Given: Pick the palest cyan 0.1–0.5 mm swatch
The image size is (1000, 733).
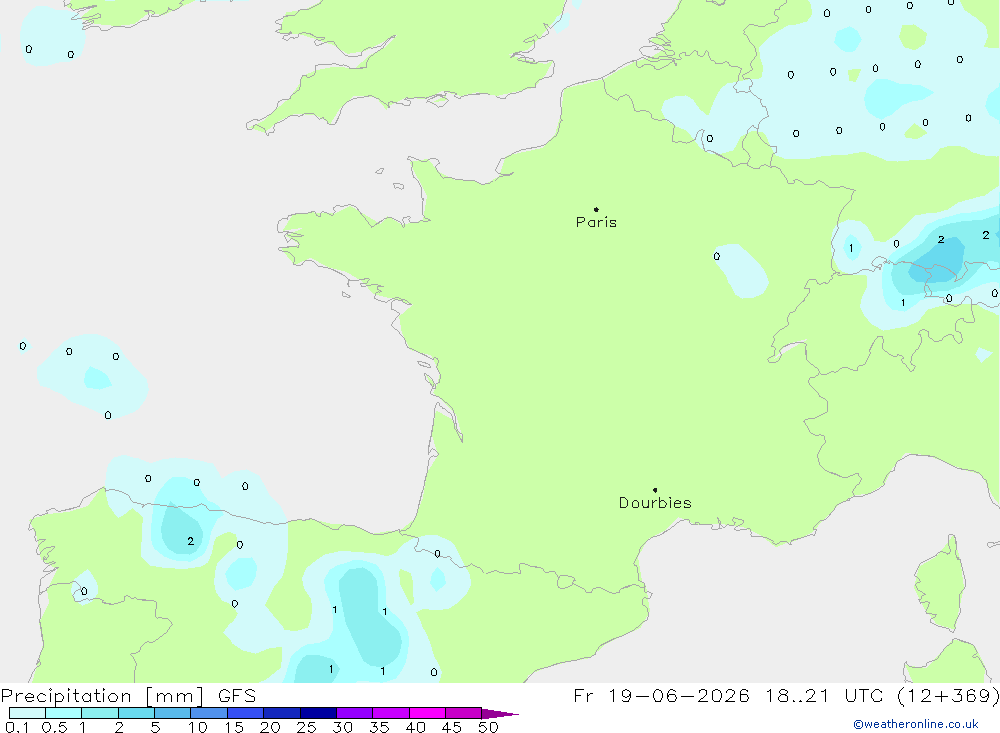Looking at the screenshot, I should (x=27, y=713).
